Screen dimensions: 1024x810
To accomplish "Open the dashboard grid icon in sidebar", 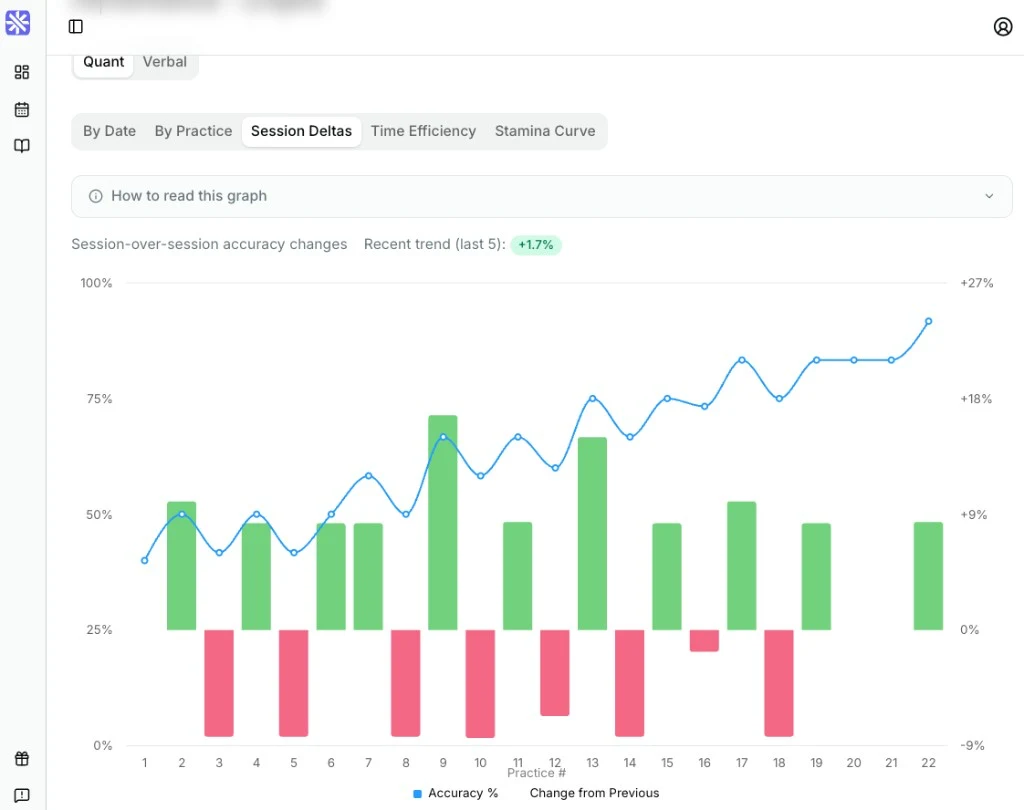I will (x=22, y=72).
